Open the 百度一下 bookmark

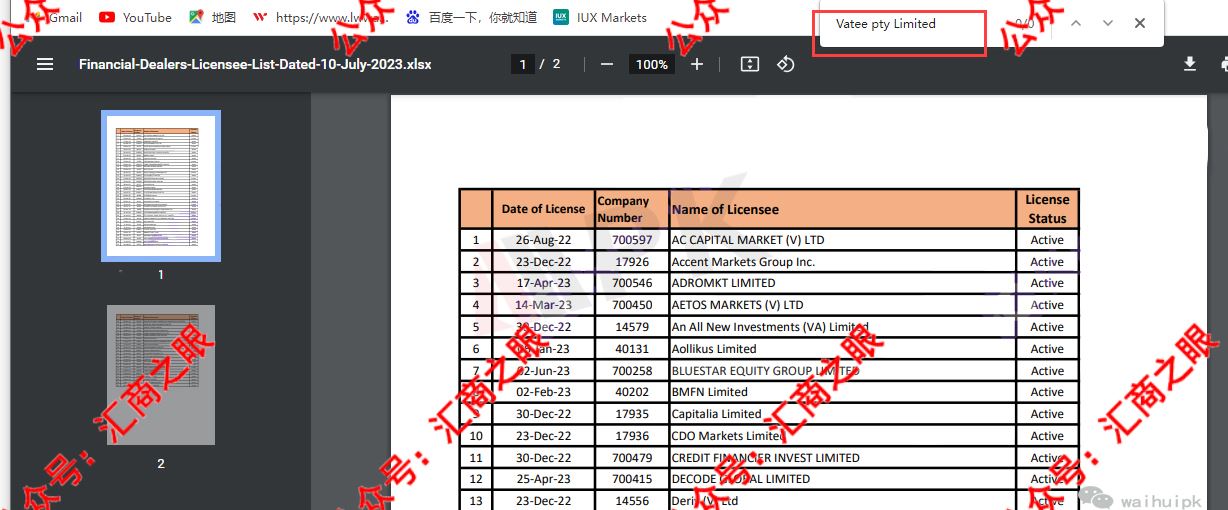472,17
